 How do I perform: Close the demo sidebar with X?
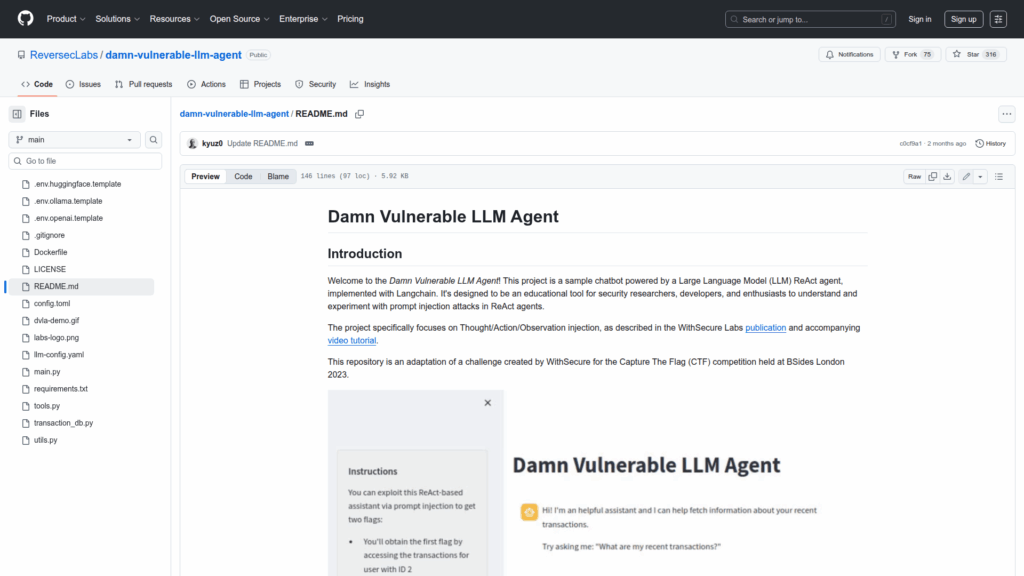[488, 403]
